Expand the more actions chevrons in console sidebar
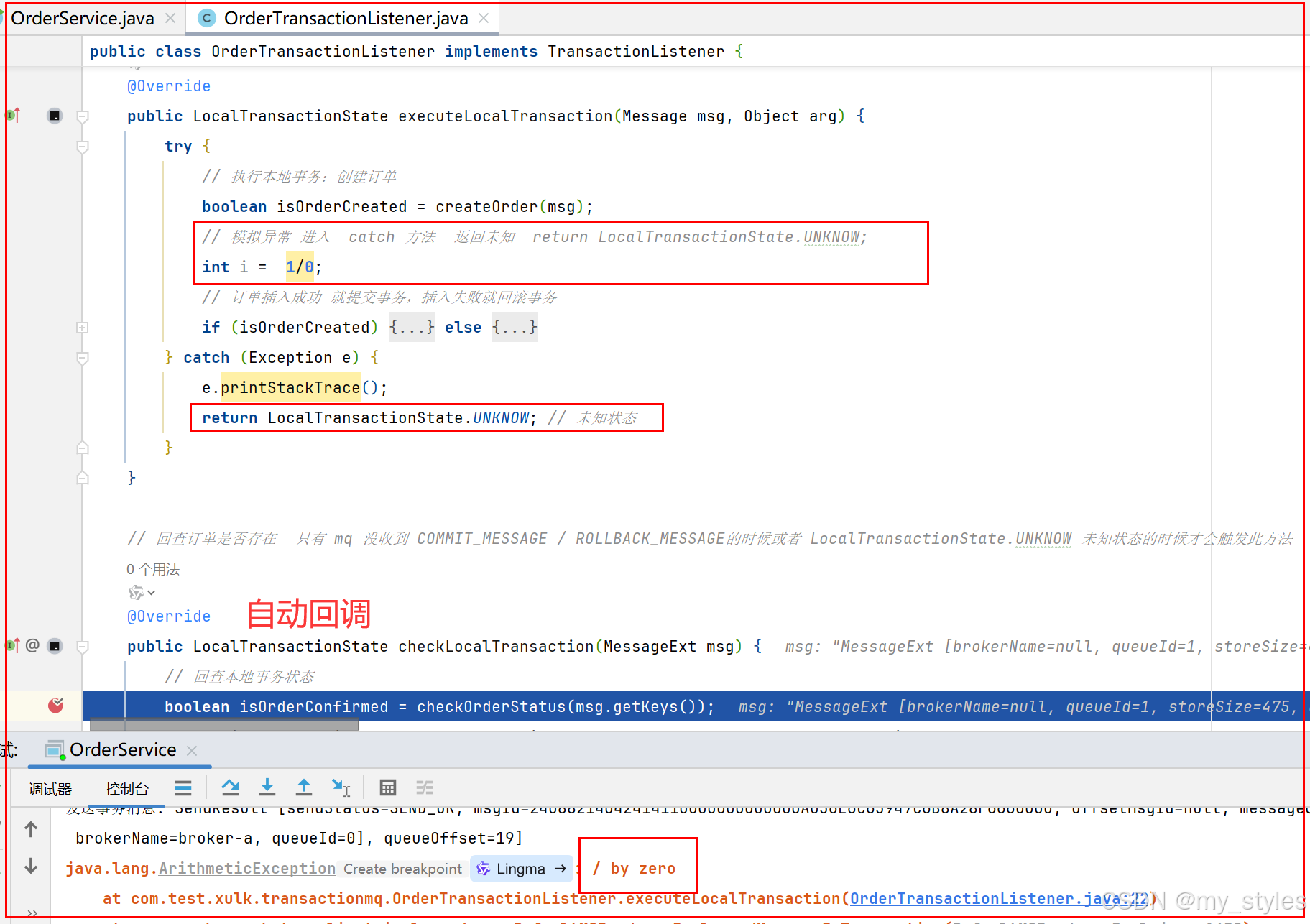The image size is (1310, 924). click(x=32, y=913)
